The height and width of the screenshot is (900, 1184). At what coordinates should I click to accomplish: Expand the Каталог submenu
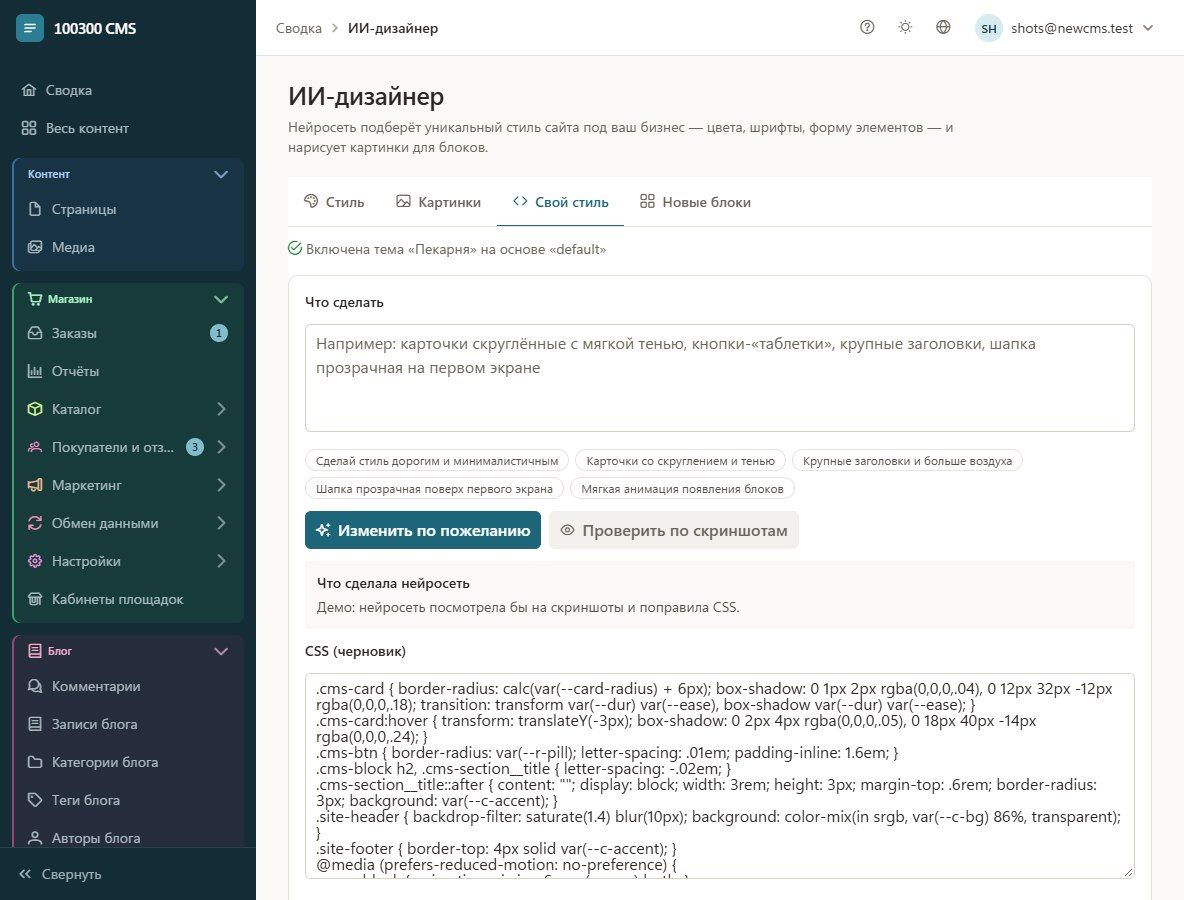(x=221, y=408)
